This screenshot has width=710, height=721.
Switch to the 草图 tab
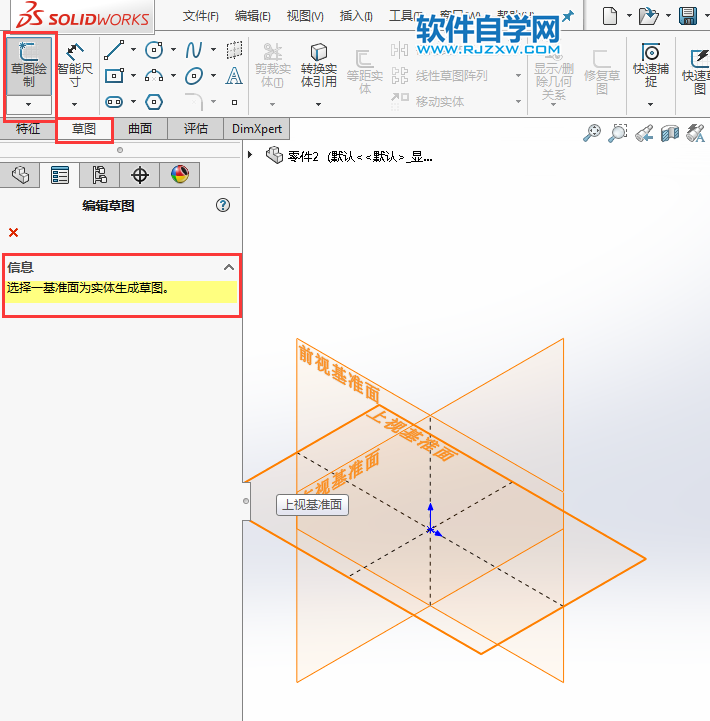coord(84,128)
